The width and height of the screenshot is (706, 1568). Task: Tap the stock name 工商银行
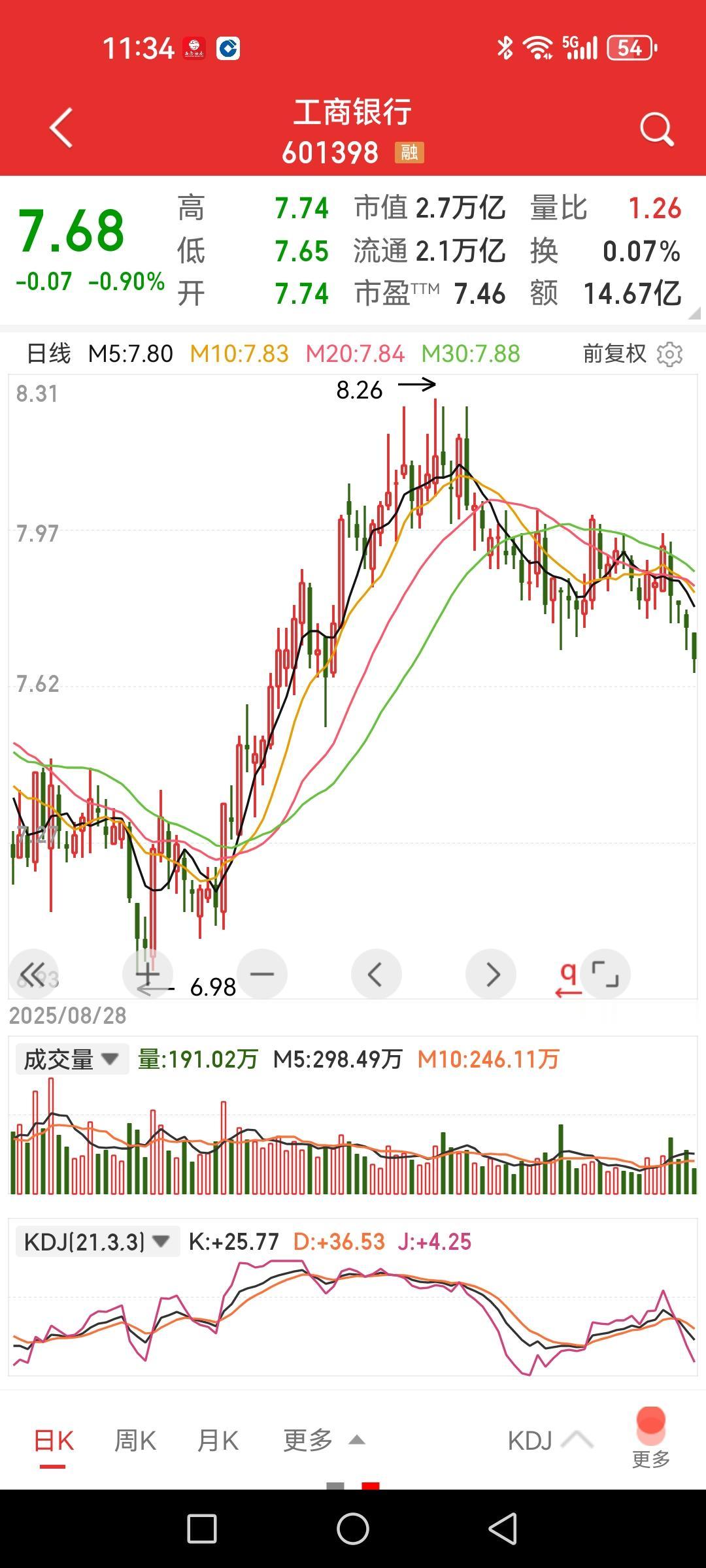352,112
